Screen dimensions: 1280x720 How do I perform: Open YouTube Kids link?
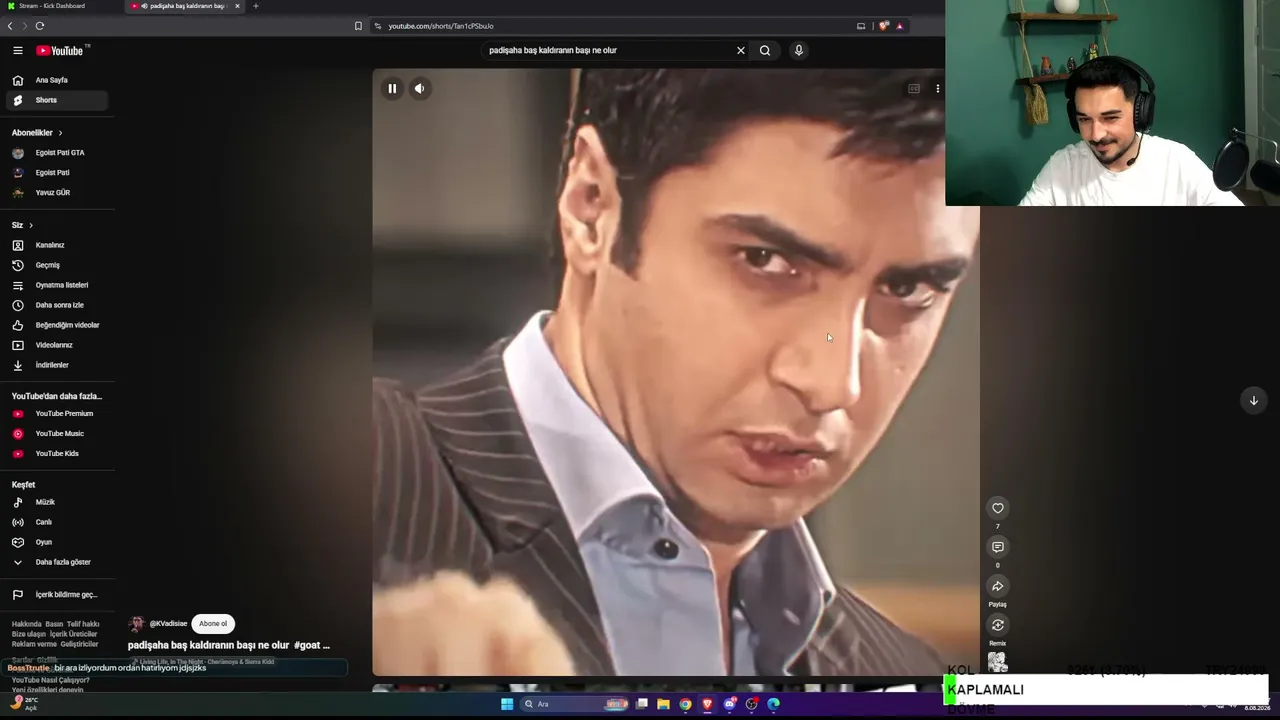pyautogui.click(x=57, y=454)
